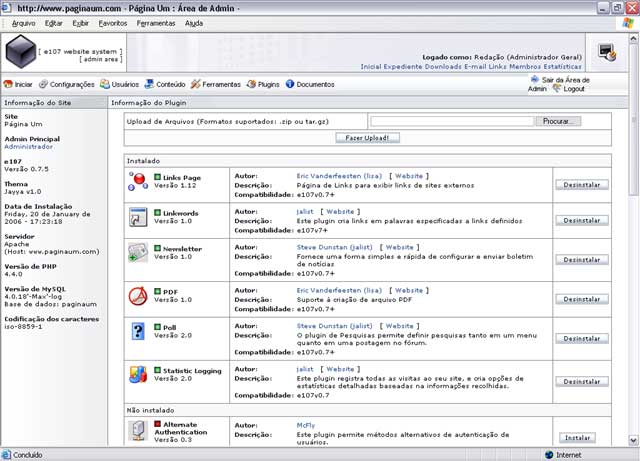This screenshot has height=461, width=640.
Task: Open the Configurações admin menu
Action: (67, 85)
